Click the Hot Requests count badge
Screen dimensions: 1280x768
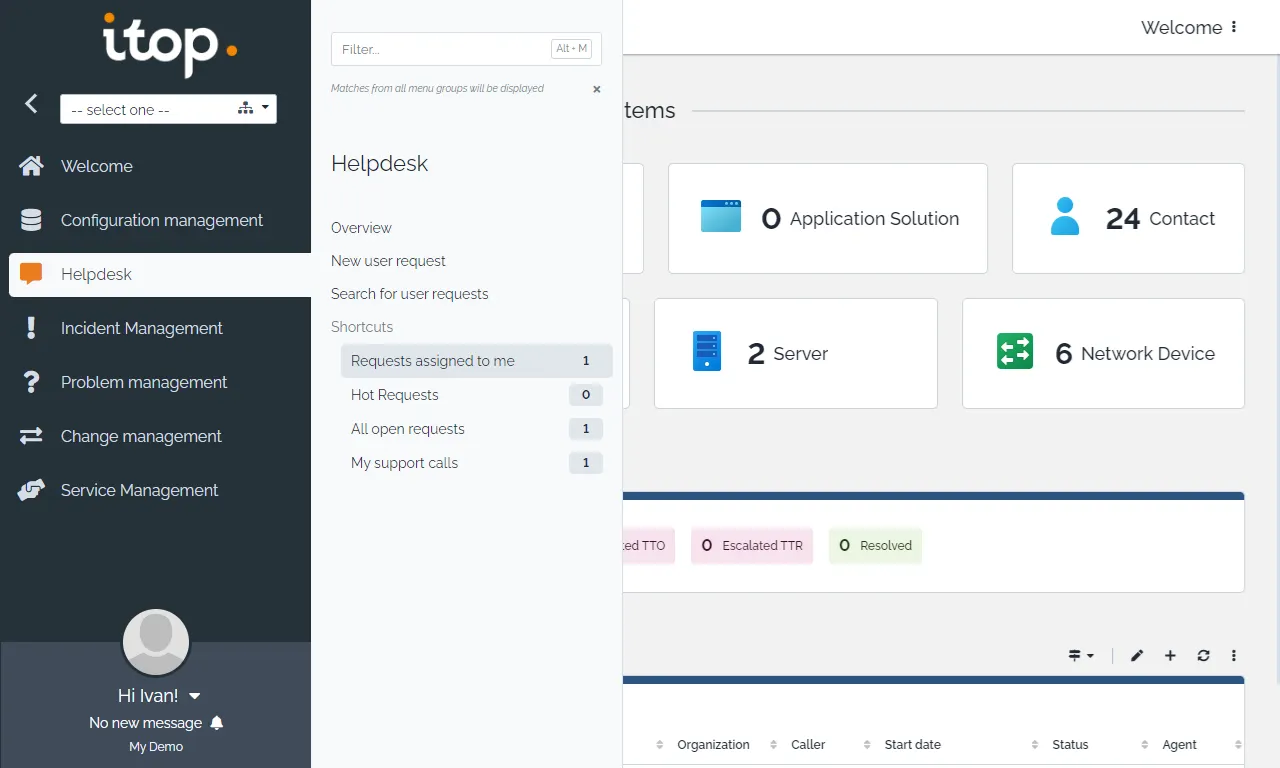point(586,395)
